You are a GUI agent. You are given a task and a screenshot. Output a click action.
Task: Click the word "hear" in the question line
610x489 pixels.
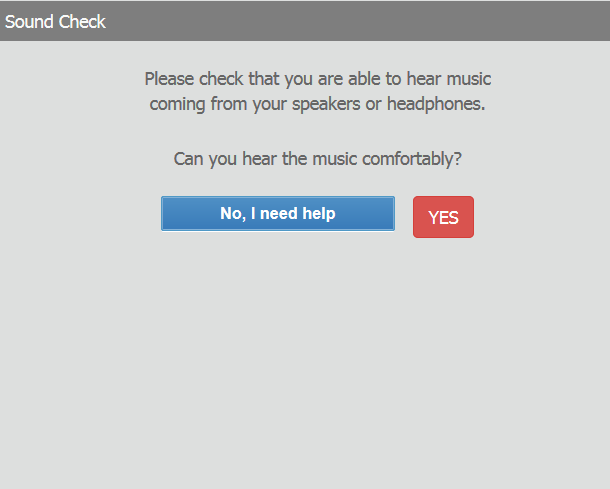coord(260,158)
